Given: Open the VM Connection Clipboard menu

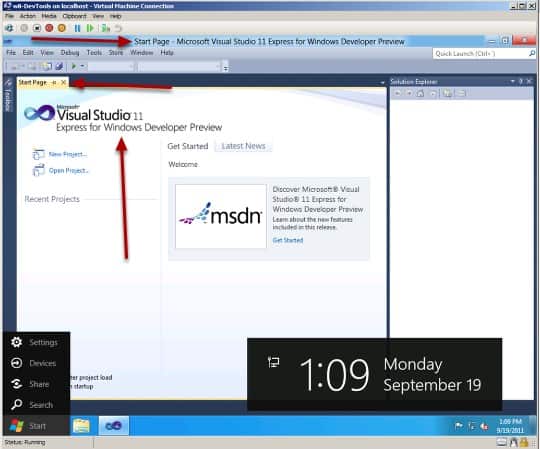Looking at the screenshot, I should [x=75, y=16].
